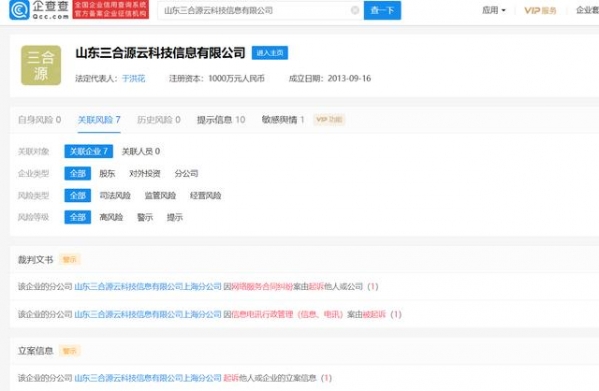Click 警示 tag beside 立案信息
This screenshot has height=391, width=599.
pos(70,351)
